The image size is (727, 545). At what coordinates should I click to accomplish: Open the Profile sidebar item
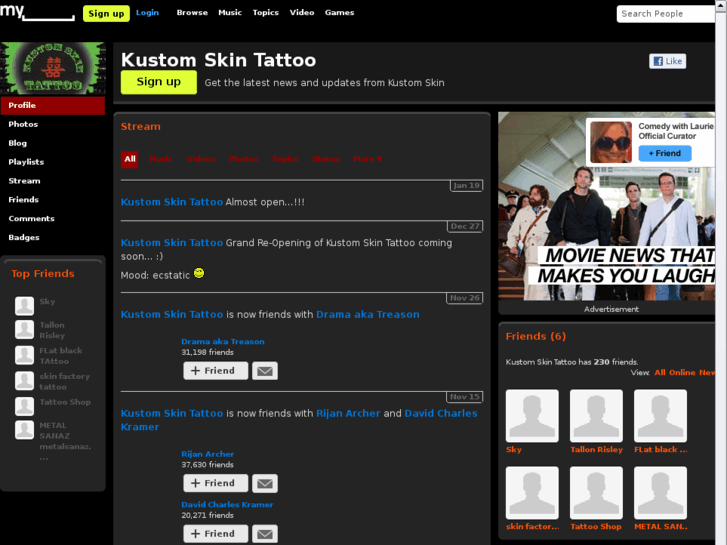[x=53, y=106]
